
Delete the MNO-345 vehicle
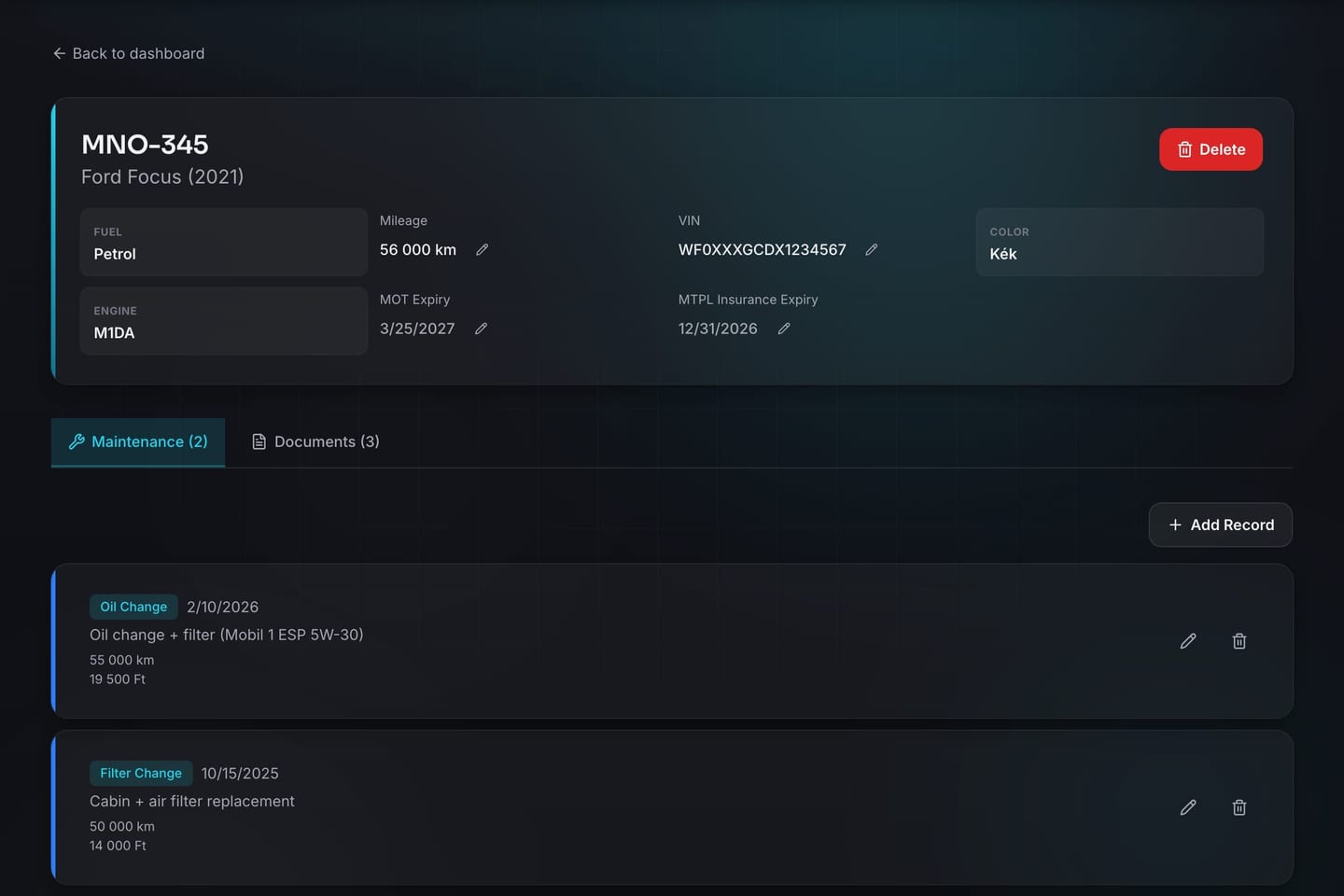(1211, 149)
